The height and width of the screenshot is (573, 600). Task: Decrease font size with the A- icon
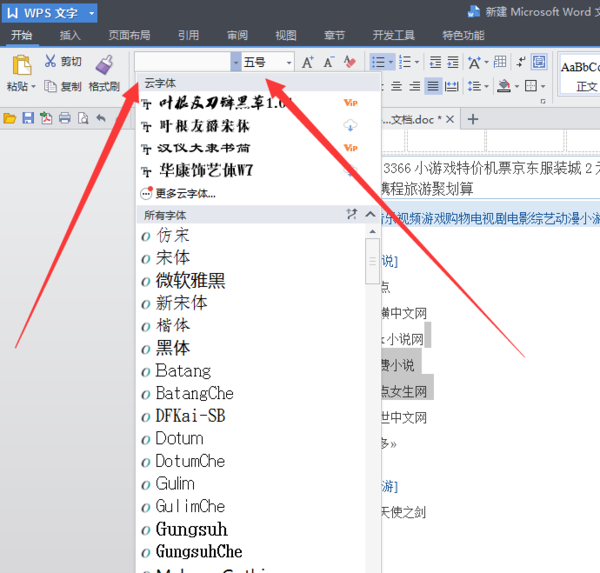click(329, 62)
